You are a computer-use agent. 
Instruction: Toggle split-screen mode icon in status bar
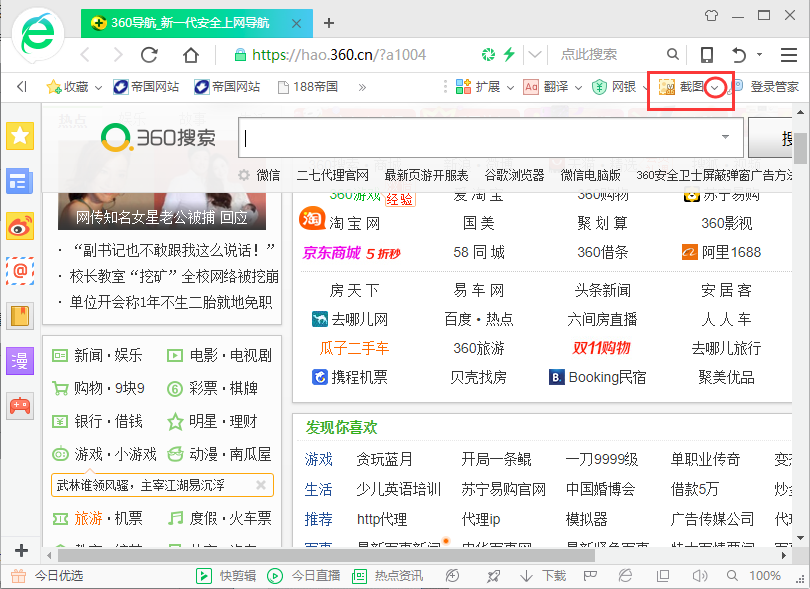point(661,575)
